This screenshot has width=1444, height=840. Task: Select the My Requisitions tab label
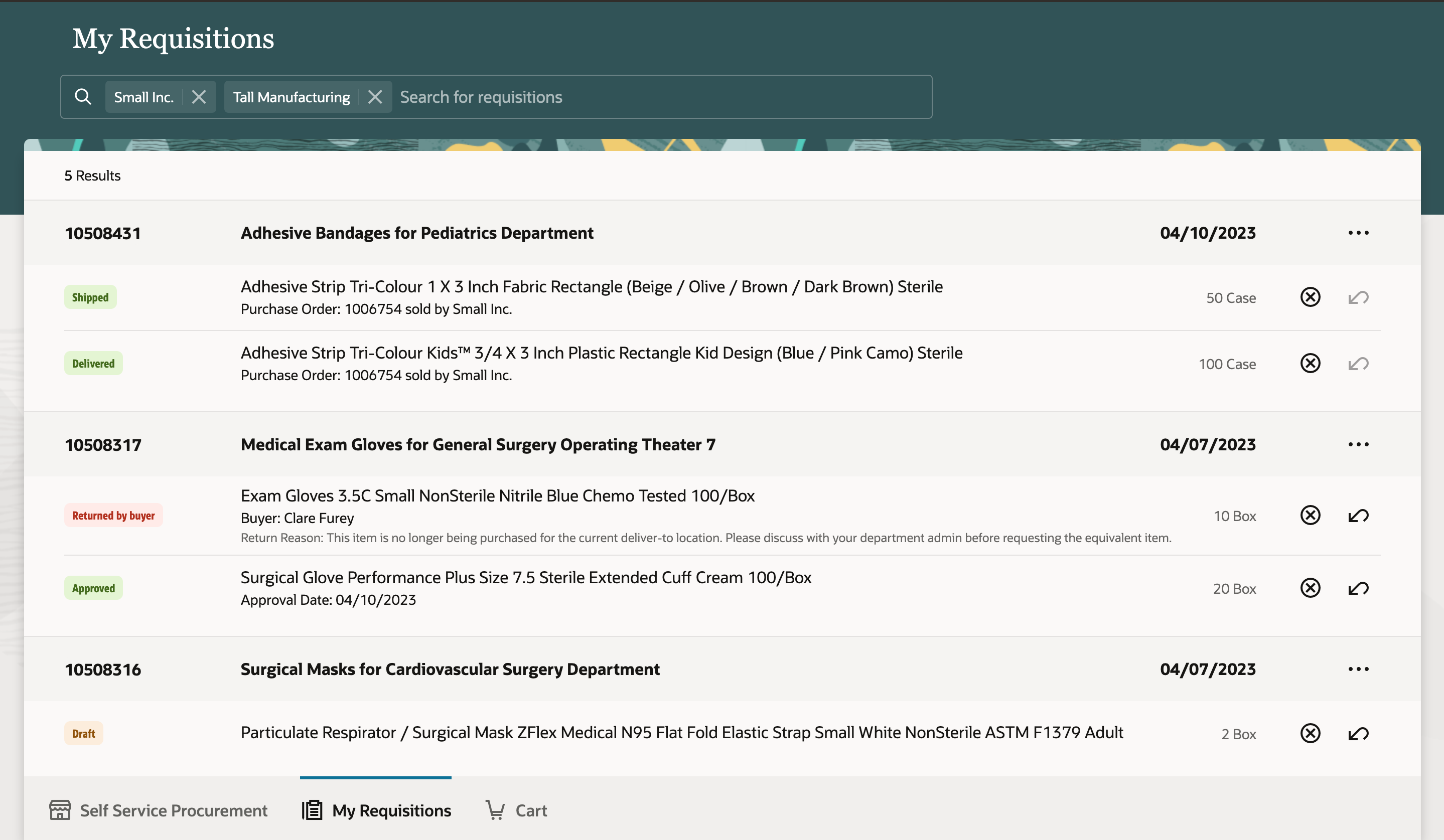pyautogui.click(x=392, y=811)
